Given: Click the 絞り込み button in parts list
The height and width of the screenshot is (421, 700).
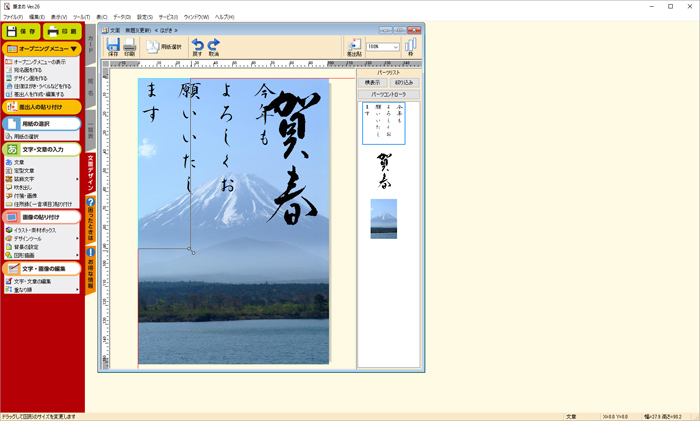Looking at the screenshot, I should pyautogui.click(x=402, y=83).
